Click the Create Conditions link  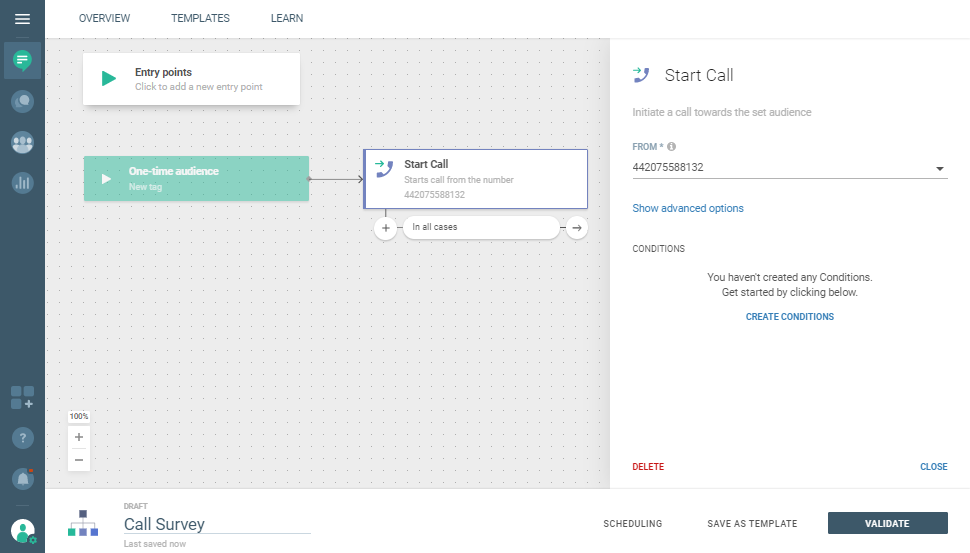(789, 317)
